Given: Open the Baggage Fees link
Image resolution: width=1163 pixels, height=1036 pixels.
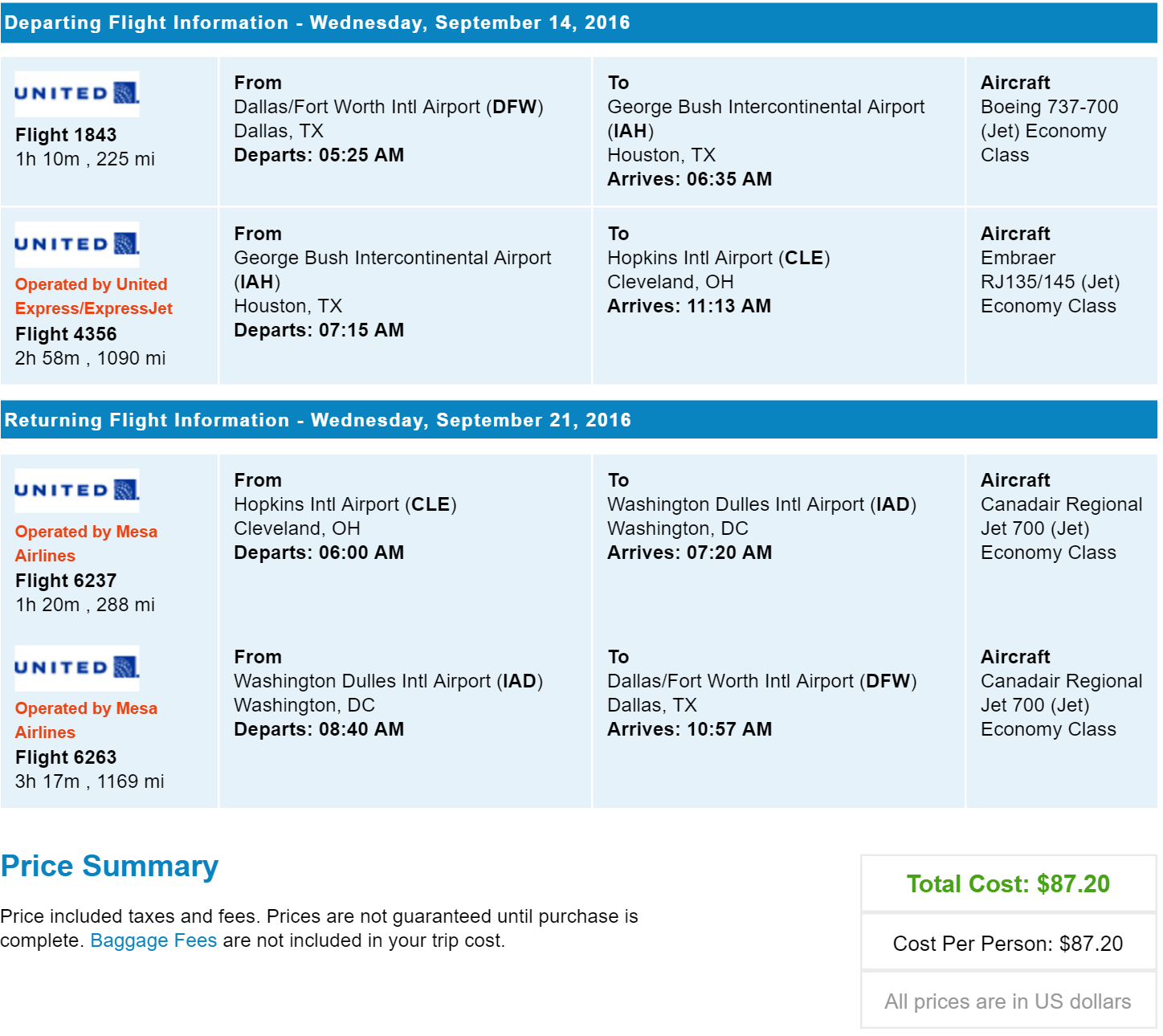Looking at the screenshot, I should pos(153,940).
